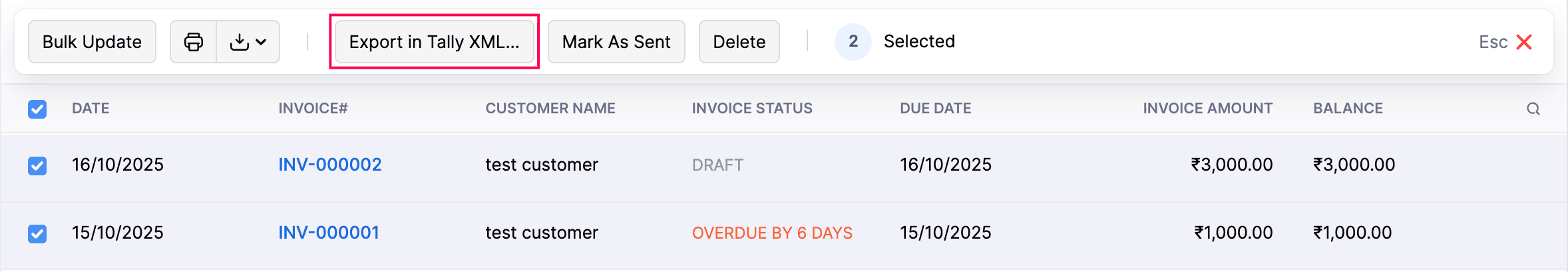This screenshot has height=272, width=1568.
Task: Sort by Invoice# column header
Action: (x=313, y=109)
